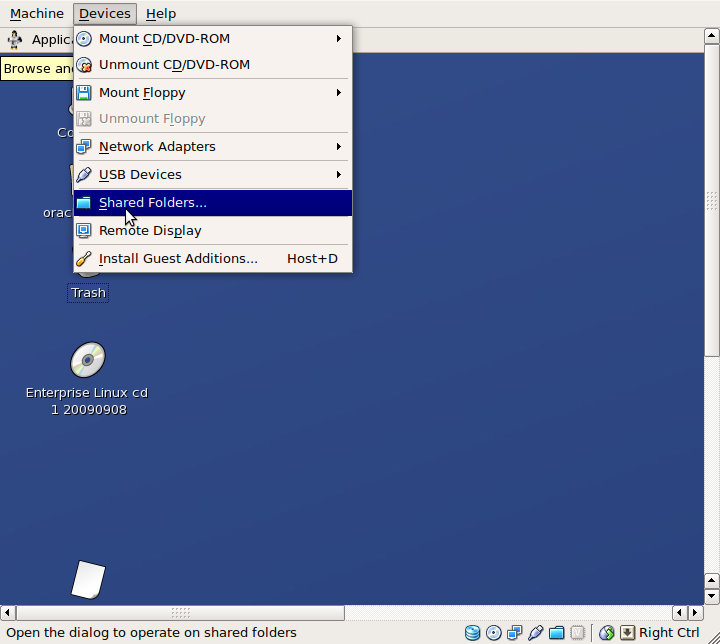The image size is (720, 644).
Task: Click the Host+D shortcut text
Action: (x=312, y=259)
